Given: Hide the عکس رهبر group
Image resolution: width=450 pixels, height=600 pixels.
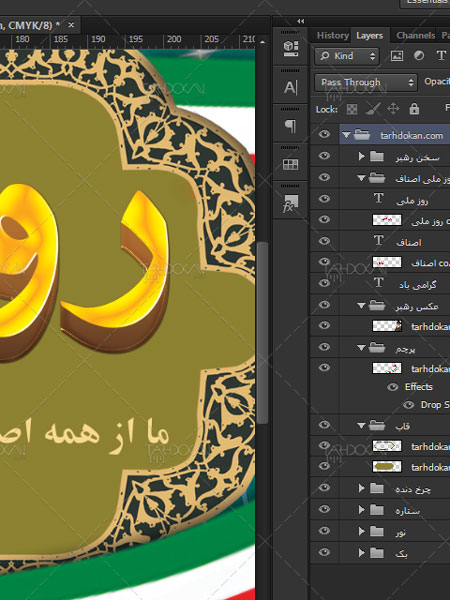Looking at the screenshot, I should click(x=324, y=305).
